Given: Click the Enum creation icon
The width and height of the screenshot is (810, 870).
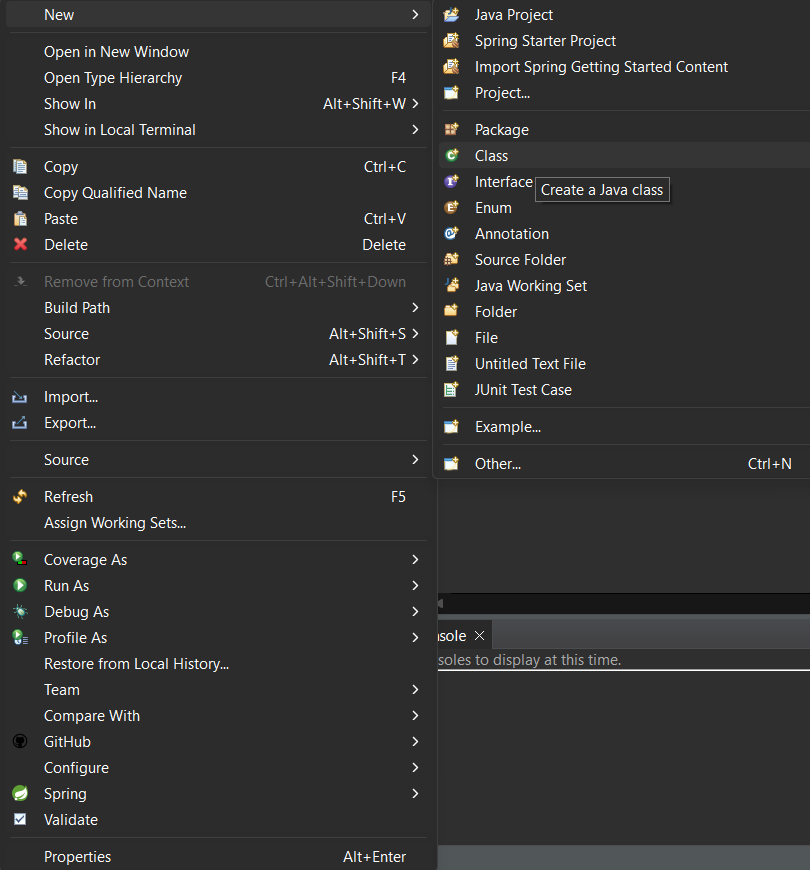Looking at the screenshot, I should point(451,207).
